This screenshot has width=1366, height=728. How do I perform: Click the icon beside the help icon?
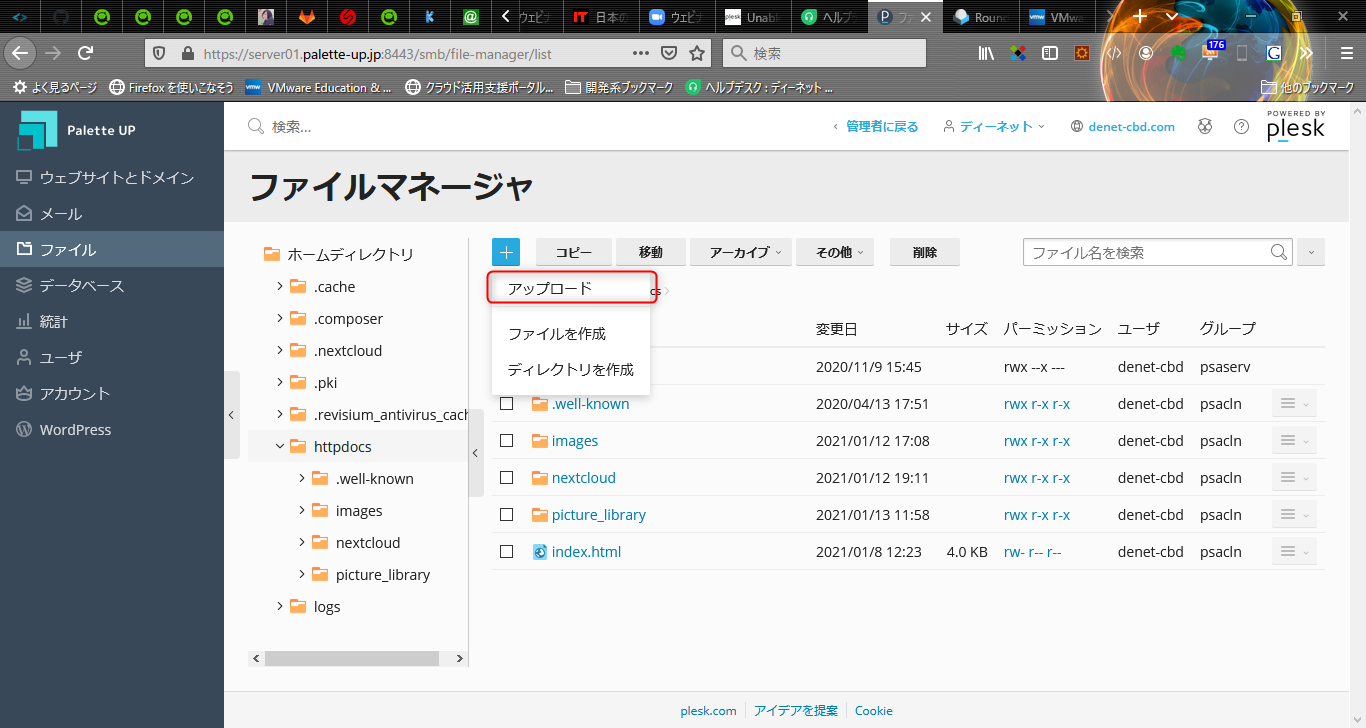pos(1205,127)
